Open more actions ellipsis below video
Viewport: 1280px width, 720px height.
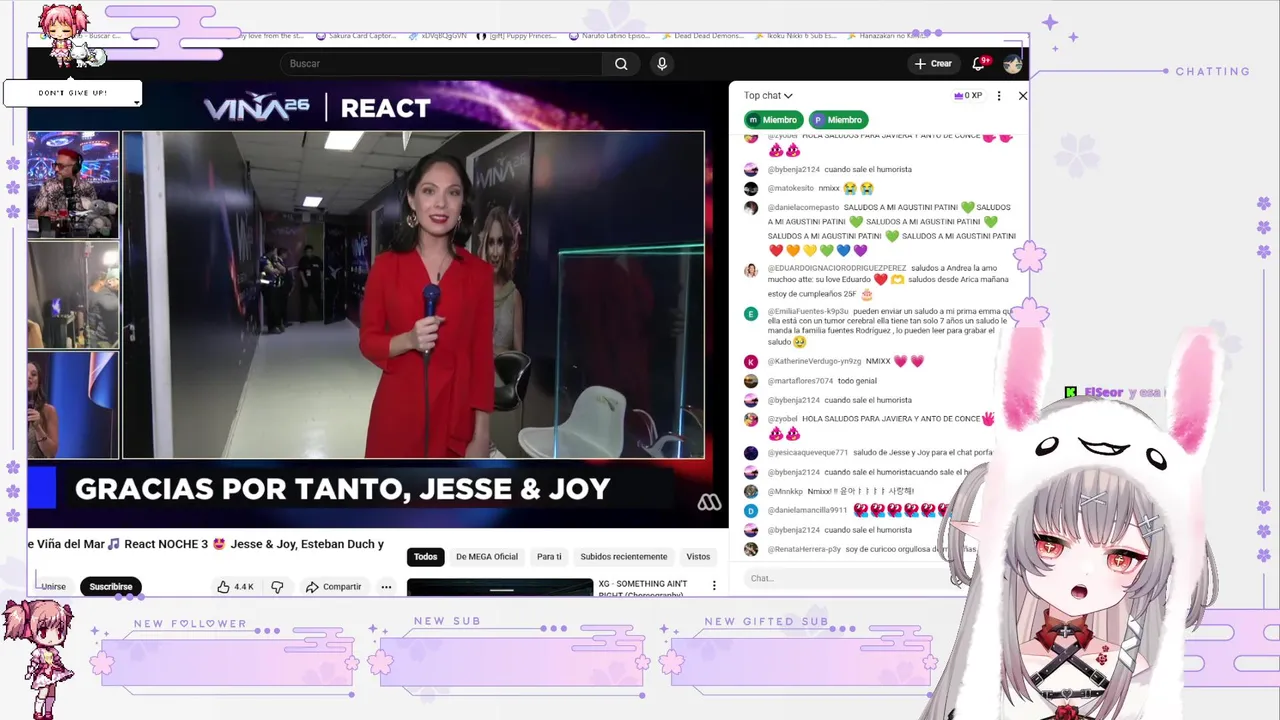coord(386,587)
